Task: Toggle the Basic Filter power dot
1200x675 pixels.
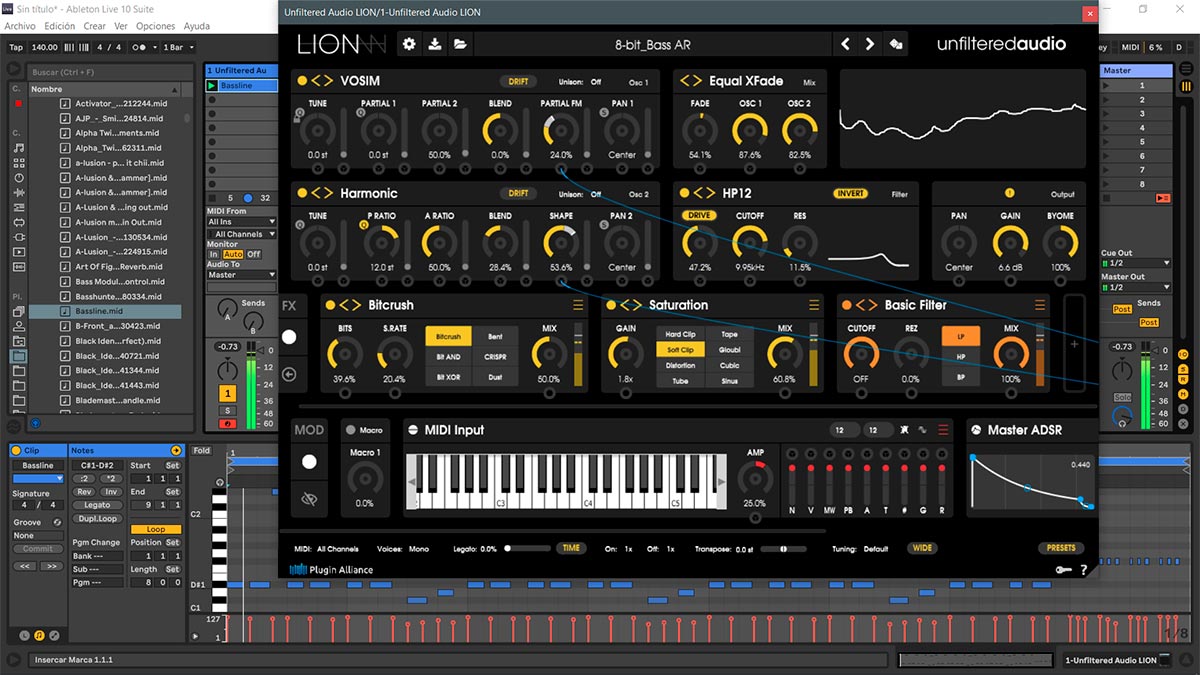Action: click(846, 305)
